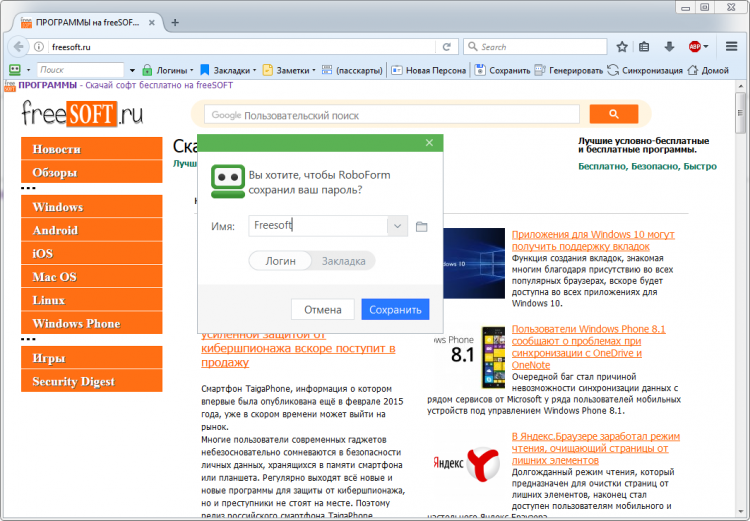Screen dimensions: 750x521
Task: Click Новая Персона toolbar button
Action: [x=429, y=70]
